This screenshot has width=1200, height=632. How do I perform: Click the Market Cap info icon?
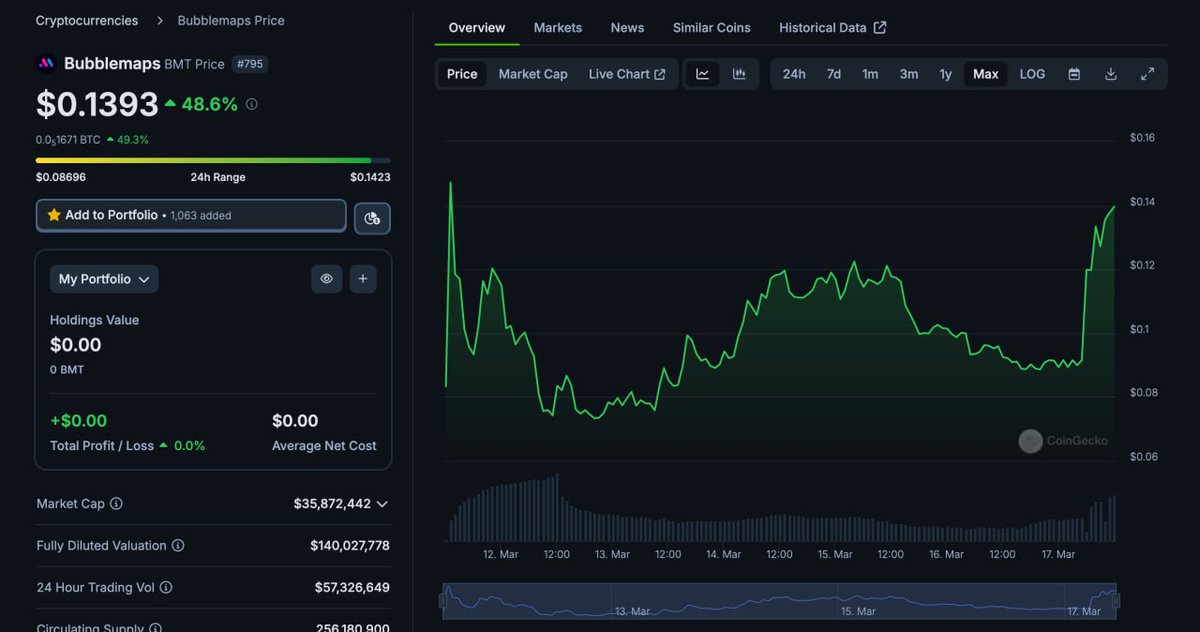point(116,504)
